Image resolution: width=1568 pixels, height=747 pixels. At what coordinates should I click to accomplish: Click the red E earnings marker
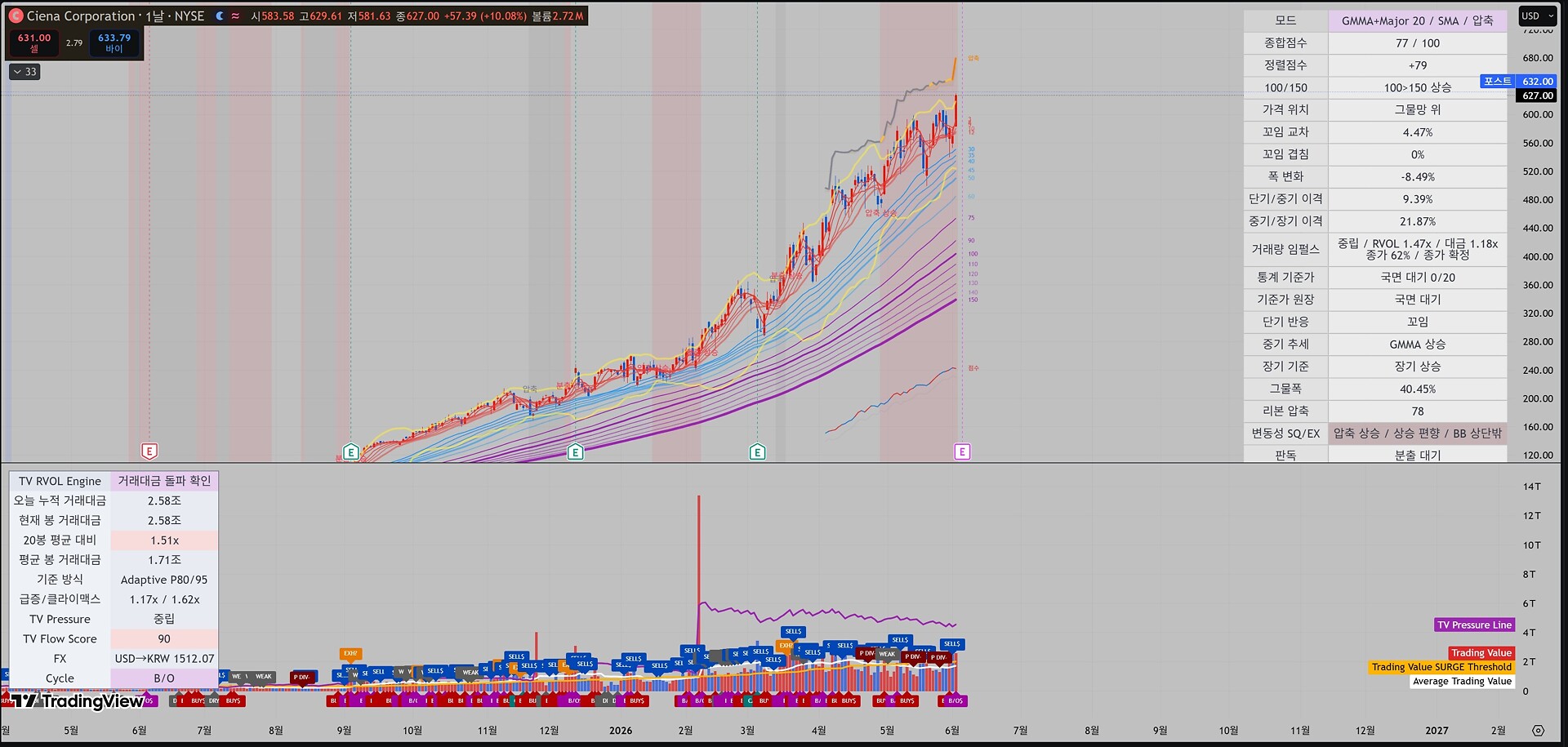pyautogui.click(x=149, y=451)
